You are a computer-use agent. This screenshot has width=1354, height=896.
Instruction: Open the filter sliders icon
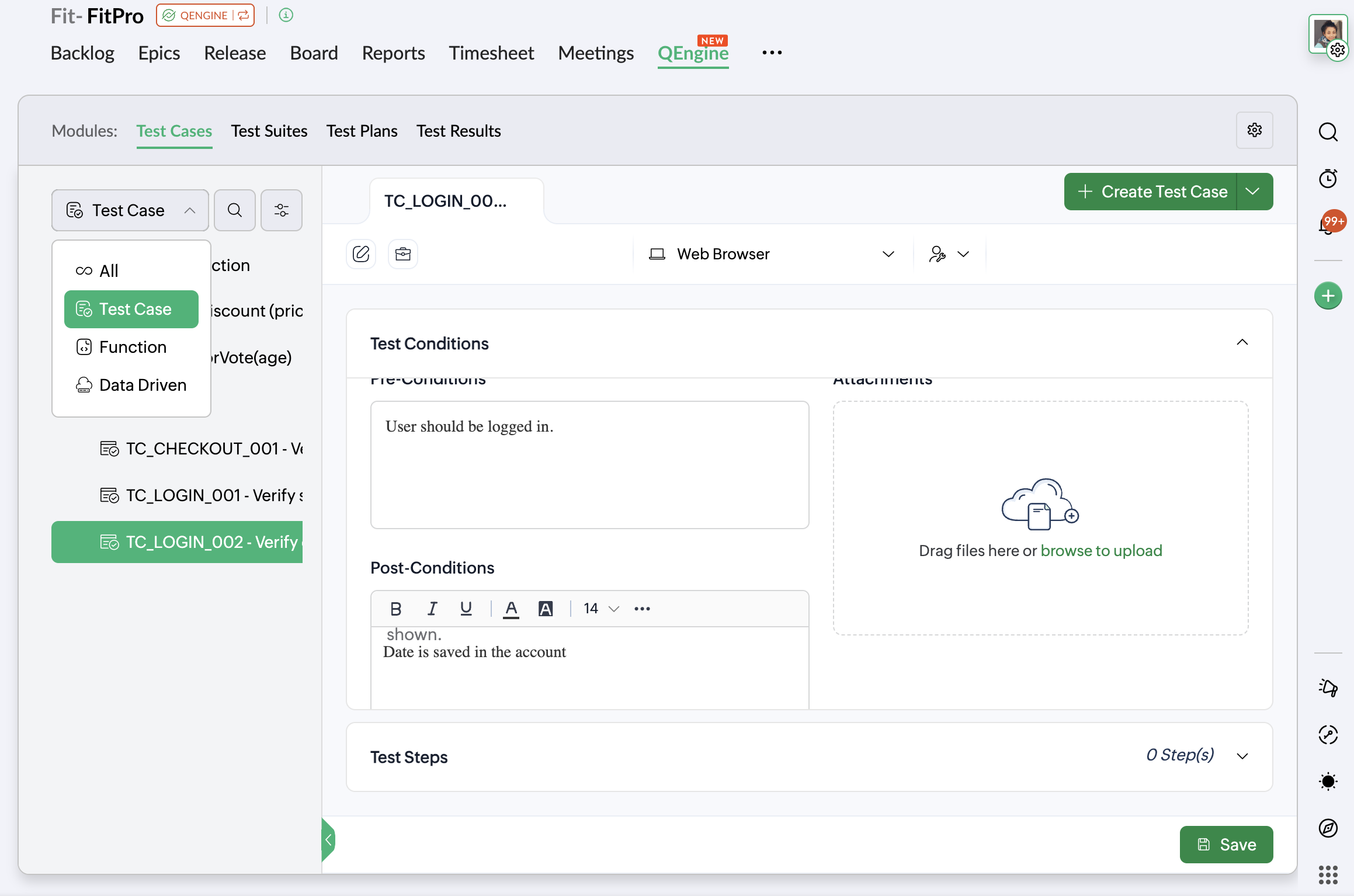(282, 210)
